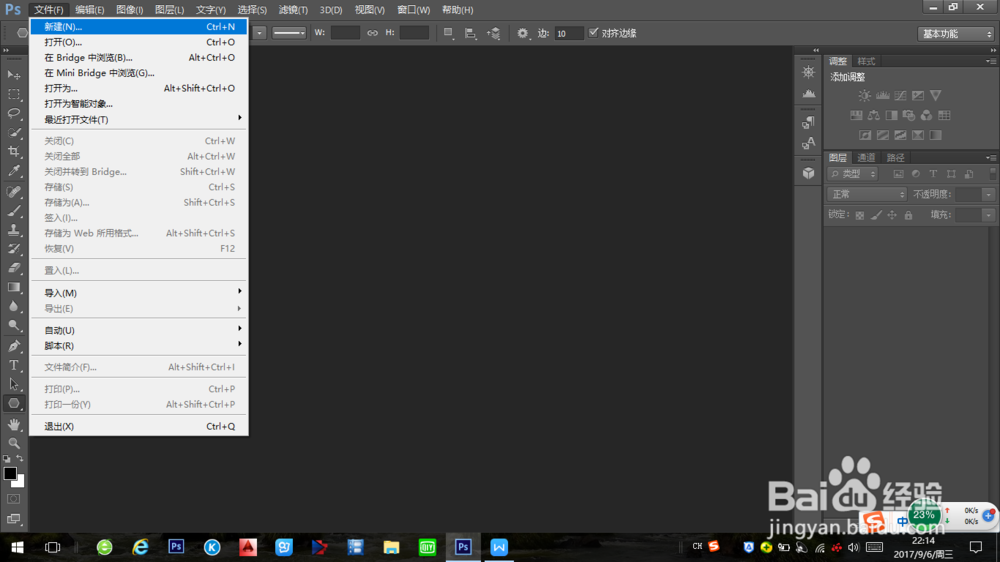The width and height of the screenshot is (1000, 562).
Task: Open 滤镜(T) menu
Action: pyautogui.click(x=293, y=10)
